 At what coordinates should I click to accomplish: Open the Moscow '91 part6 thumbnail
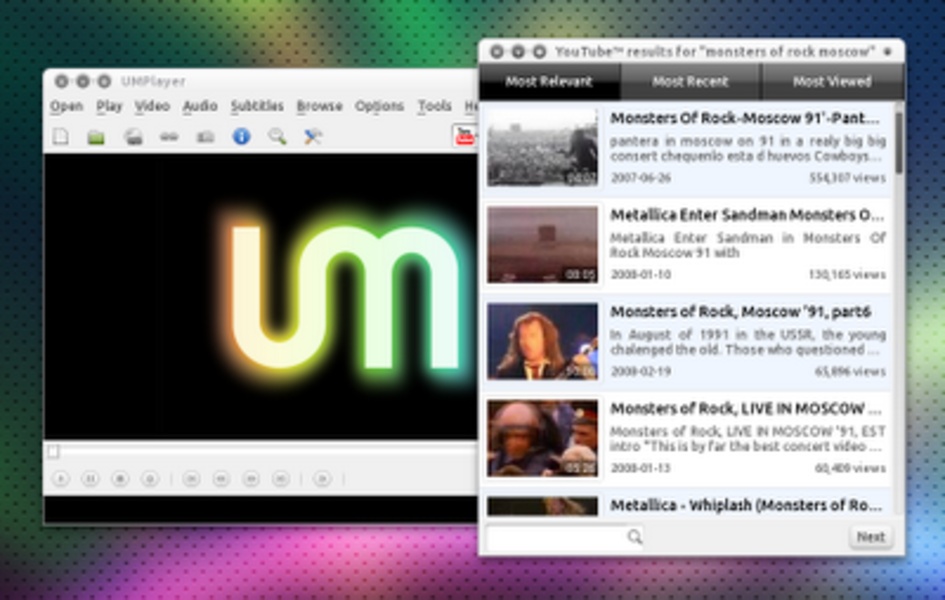542,341
